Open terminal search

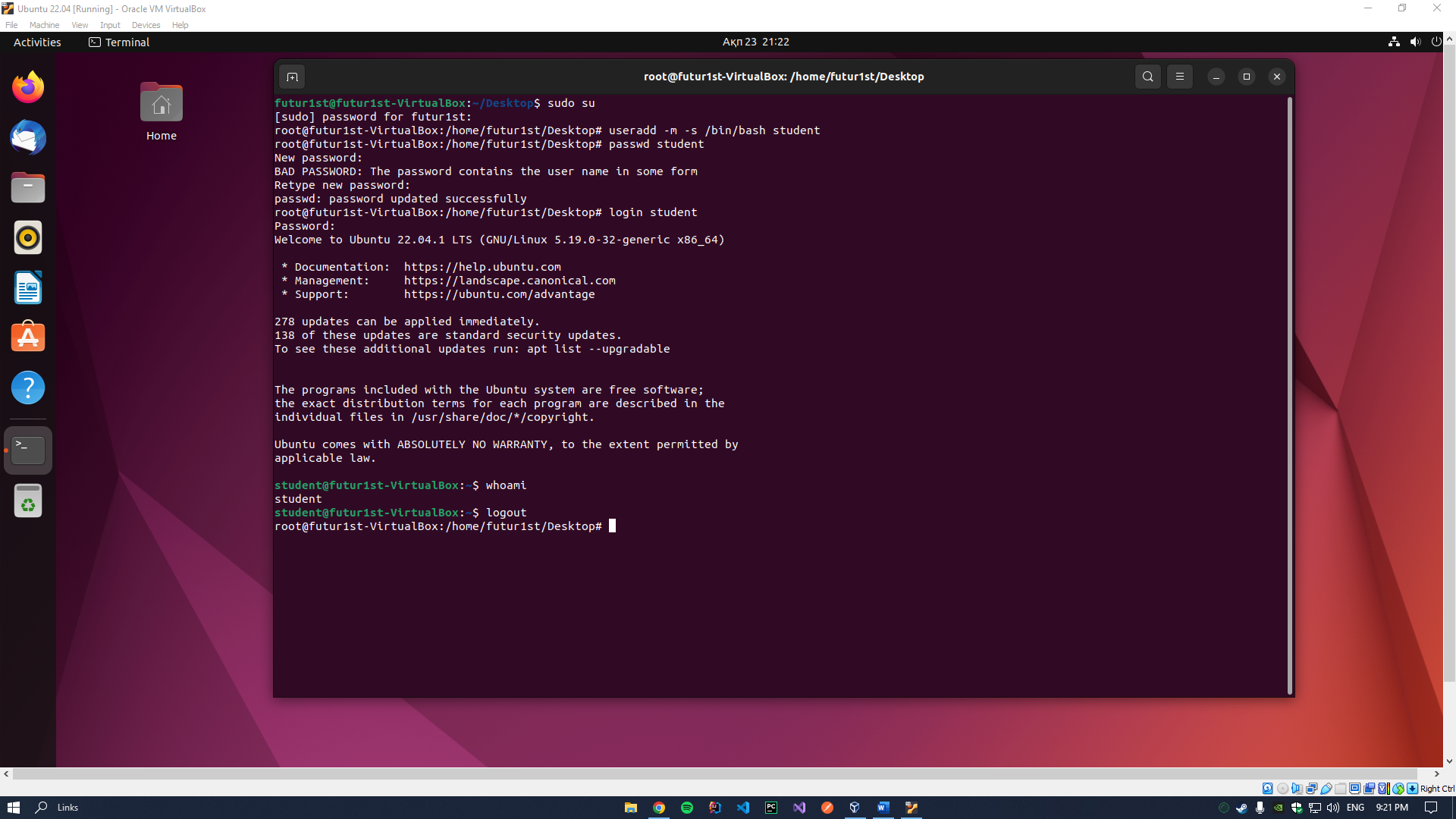pos(1148,77)
